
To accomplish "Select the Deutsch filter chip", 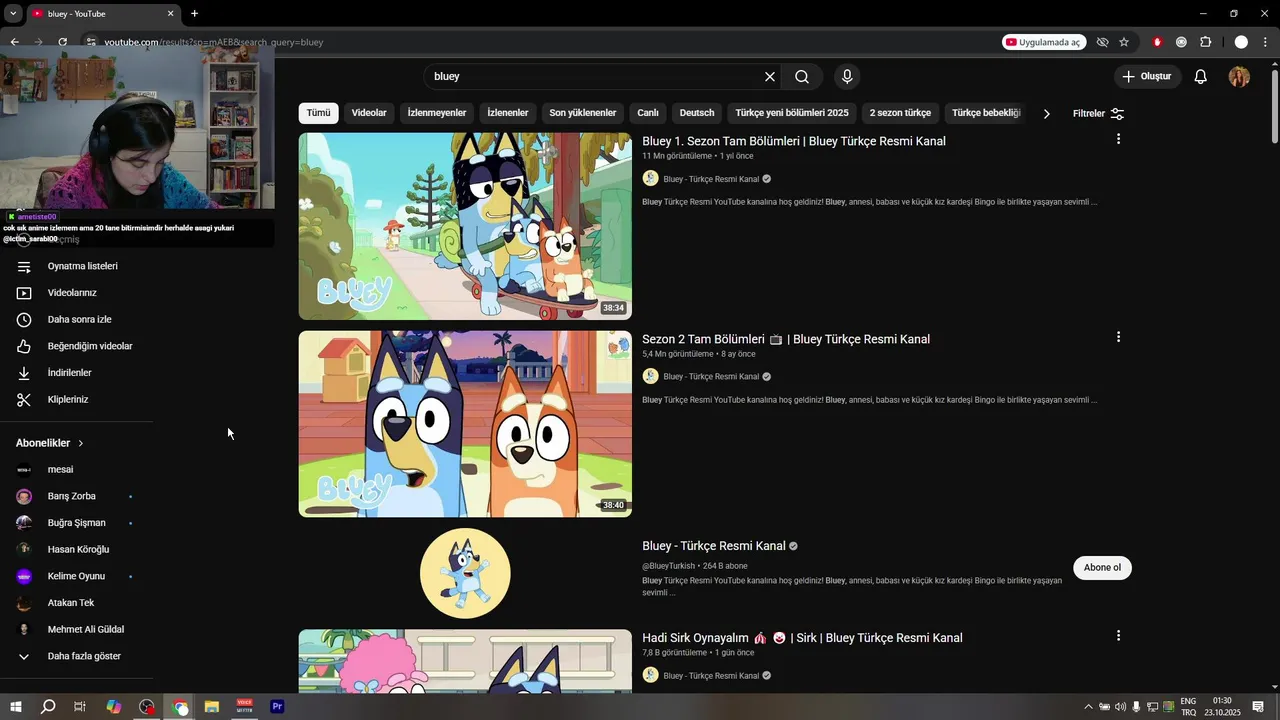I will [x=697, y=113].
